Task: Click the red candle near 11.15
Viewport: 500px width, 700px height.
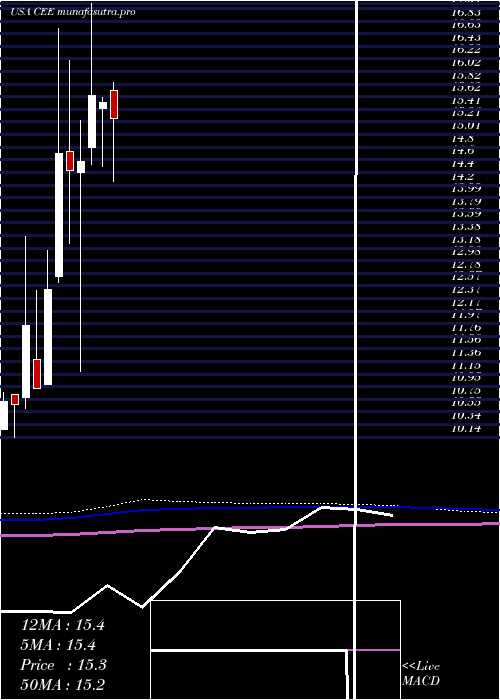Action: point(37,374)
